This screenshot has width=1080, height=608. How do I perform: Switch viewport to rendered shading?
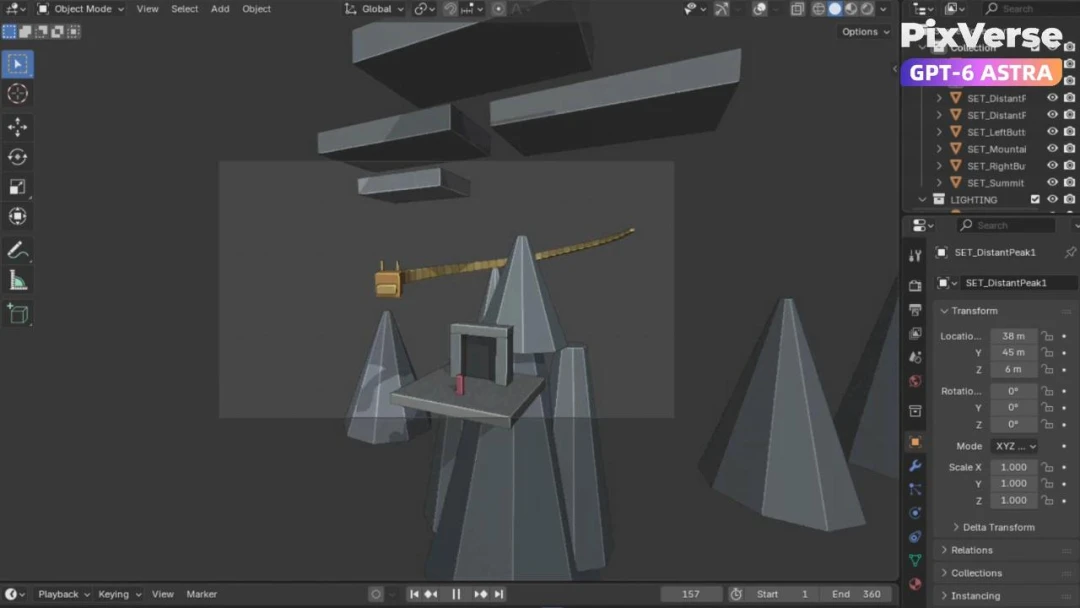(867, 9)
